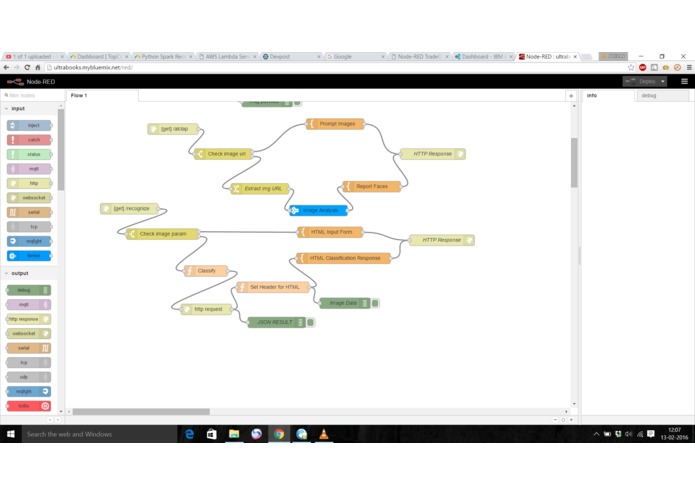Select the status node in palette

(29, 154)
